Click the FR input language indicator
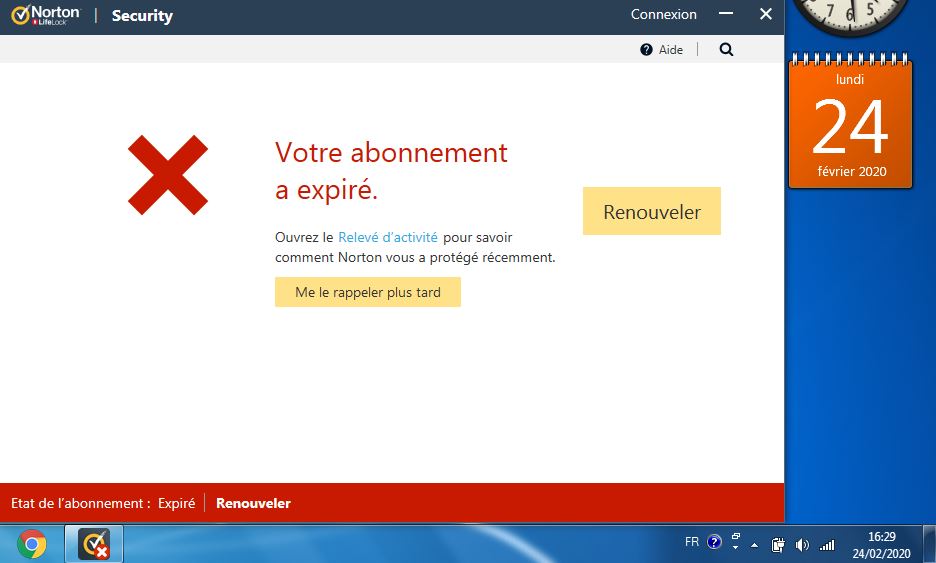This screenshot has height=563, width=936. (691, 542)
